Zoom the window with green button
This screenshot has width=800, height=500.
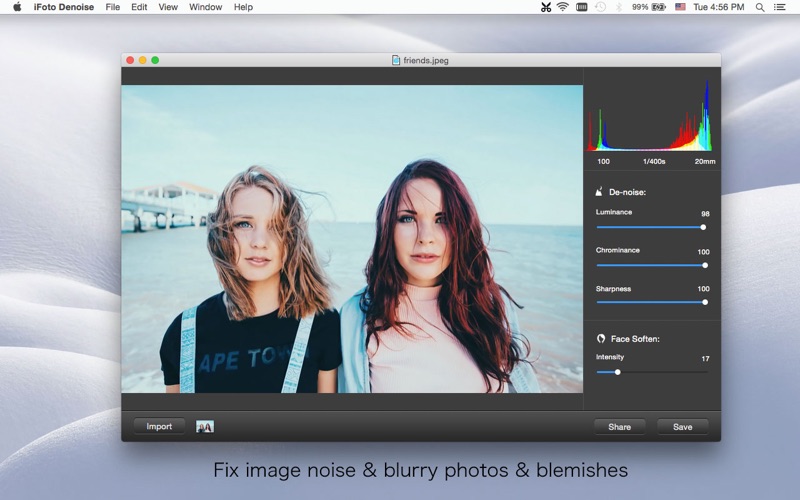(155, 60)
